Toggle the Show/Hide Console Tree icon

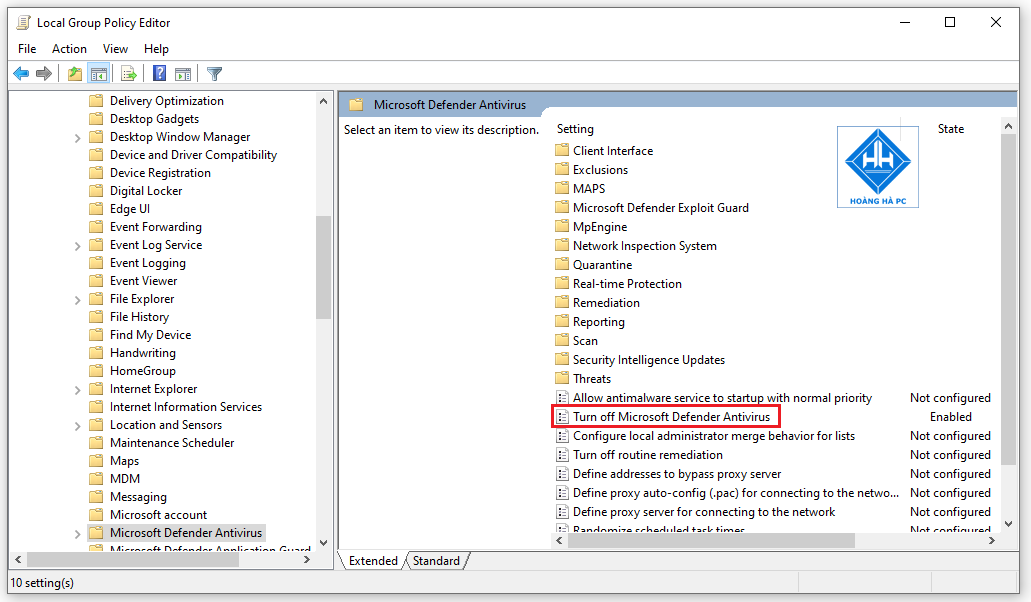click(x=99, y=74)
